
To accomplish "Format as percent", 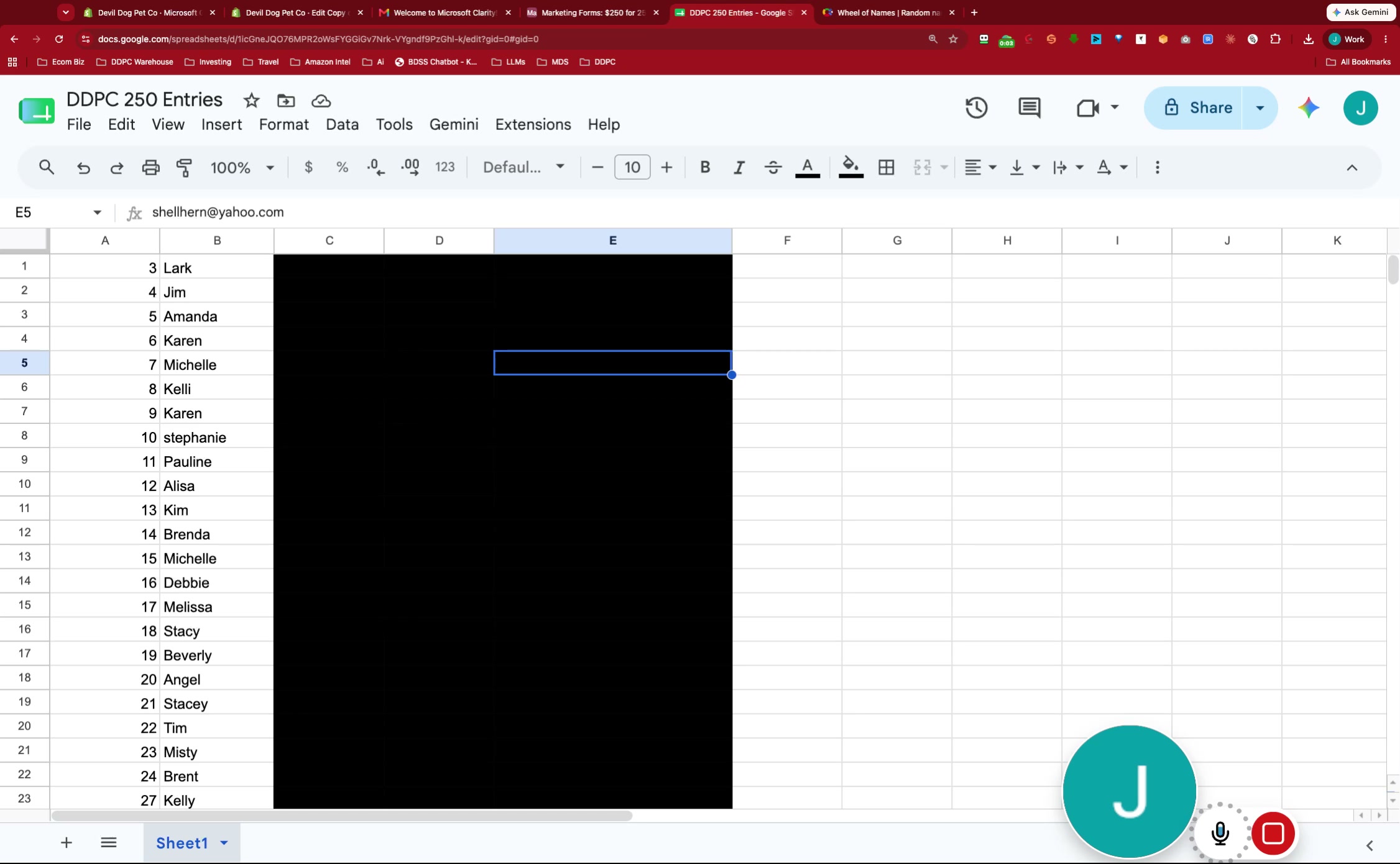I will (x=342, y=167).
